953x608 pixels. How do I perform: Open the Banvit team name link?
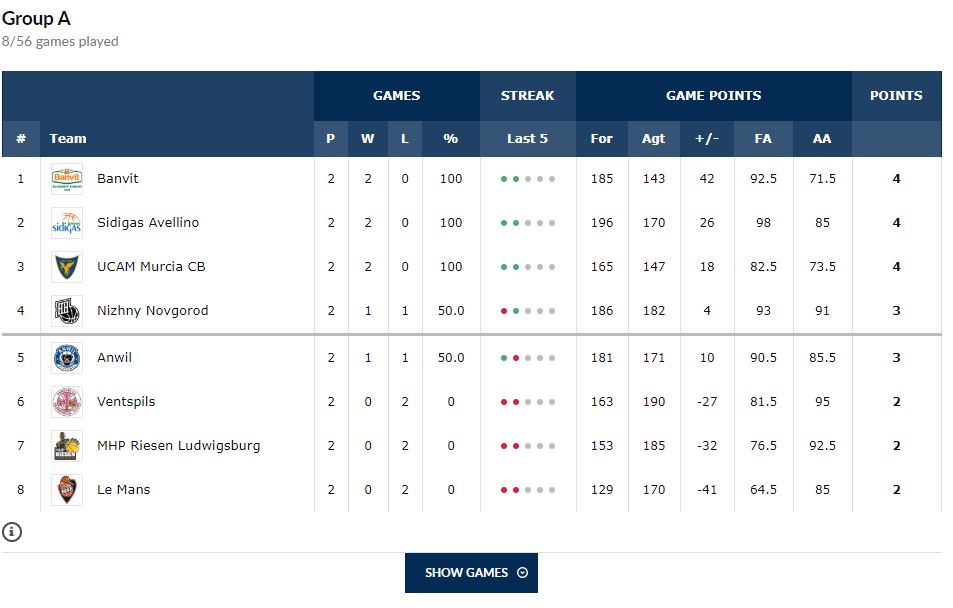pos(118,179)
